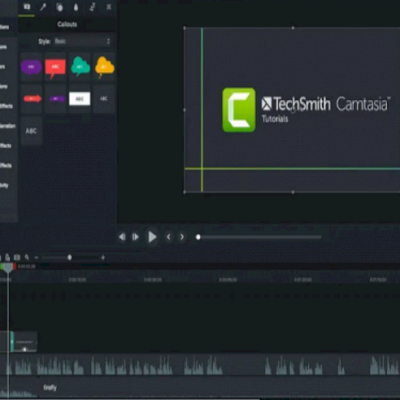This screenshot has height=400, width=400.
Task: Open Audio Effects in the sidebar
Action: click(x=6, y=146)
